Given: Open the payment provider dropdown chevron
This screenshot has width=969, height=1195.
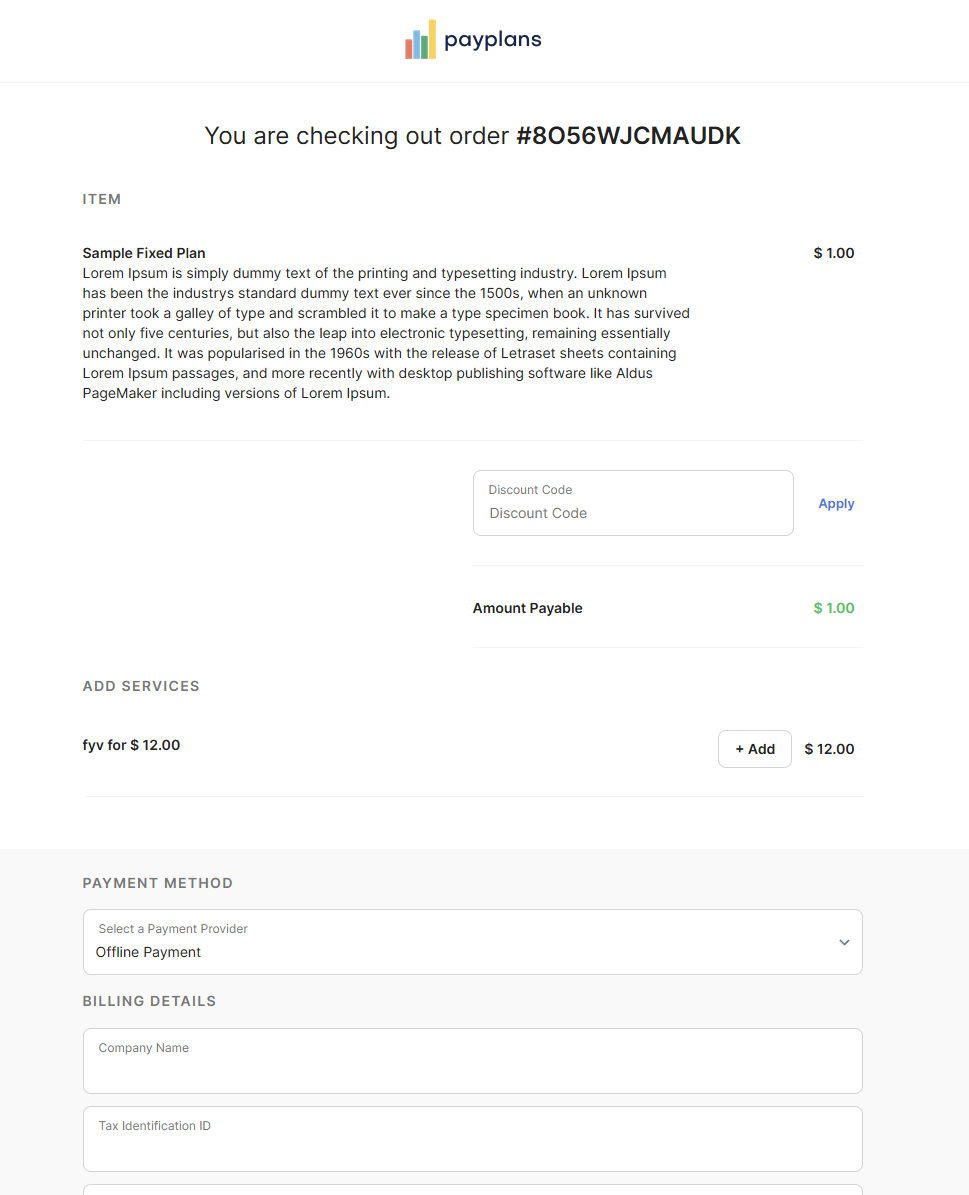Looking at the screenshot, I should (843, 941).
